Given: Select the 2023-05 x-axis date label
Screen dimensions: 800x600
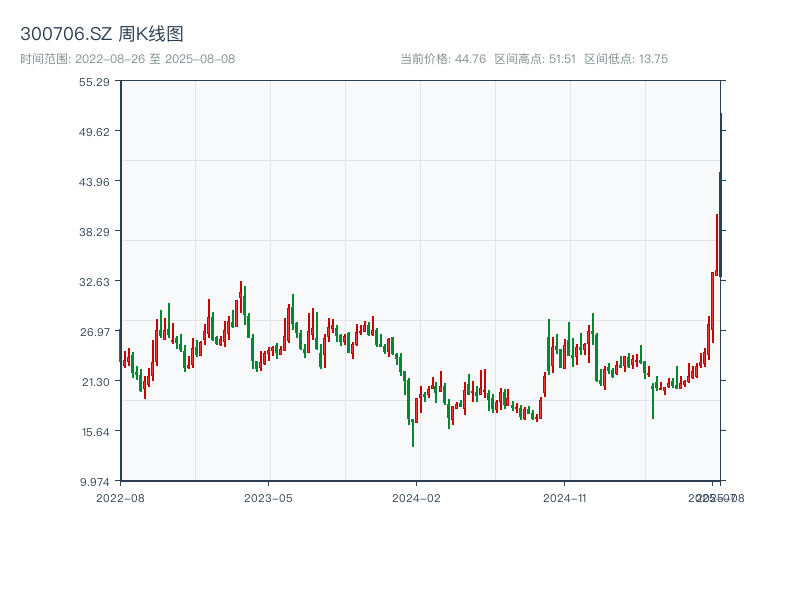Looking at the screenshot, I should [x=269, y=497].
